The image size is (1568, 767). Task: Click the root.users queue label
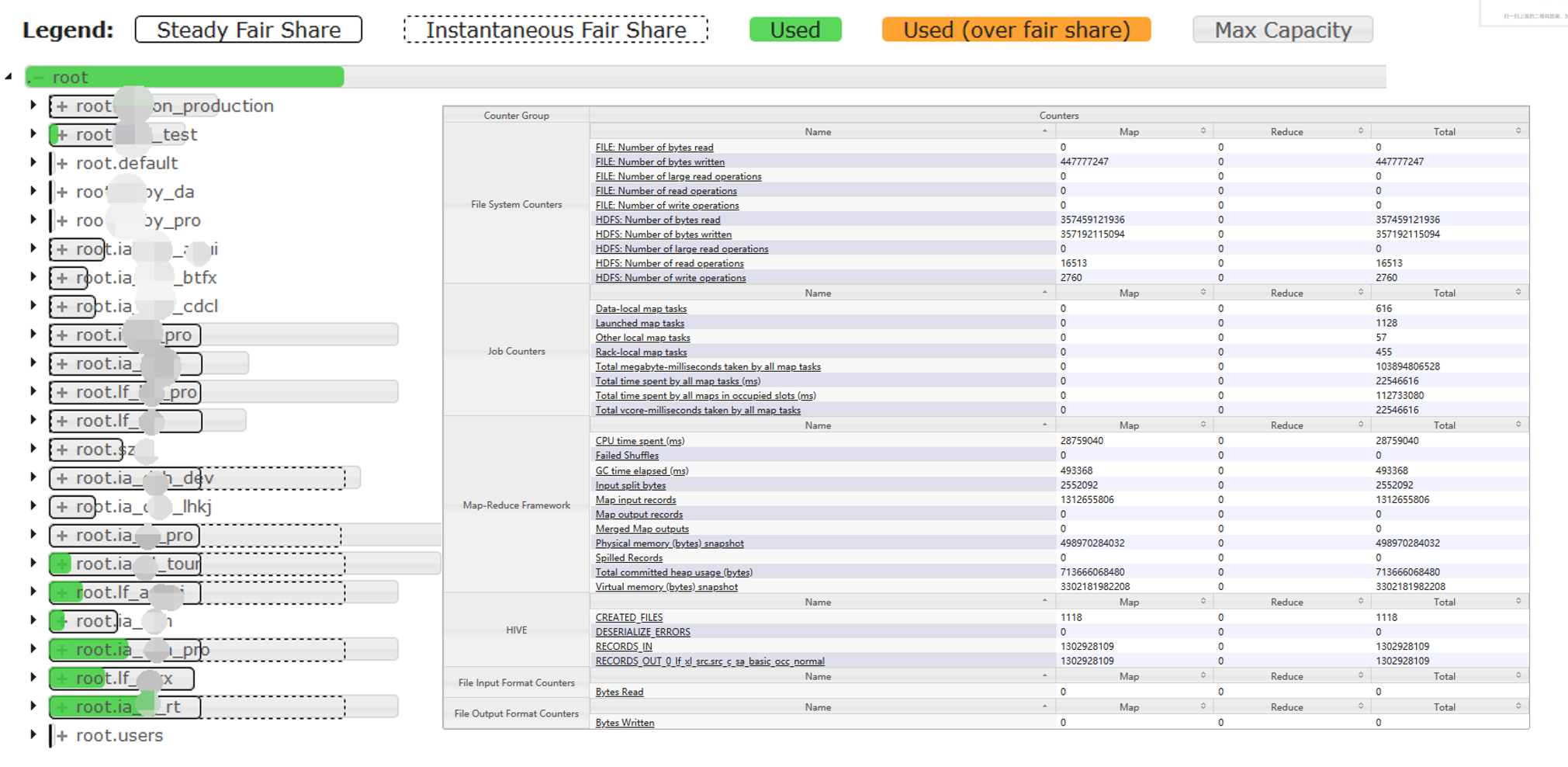[x=119, y=735]
